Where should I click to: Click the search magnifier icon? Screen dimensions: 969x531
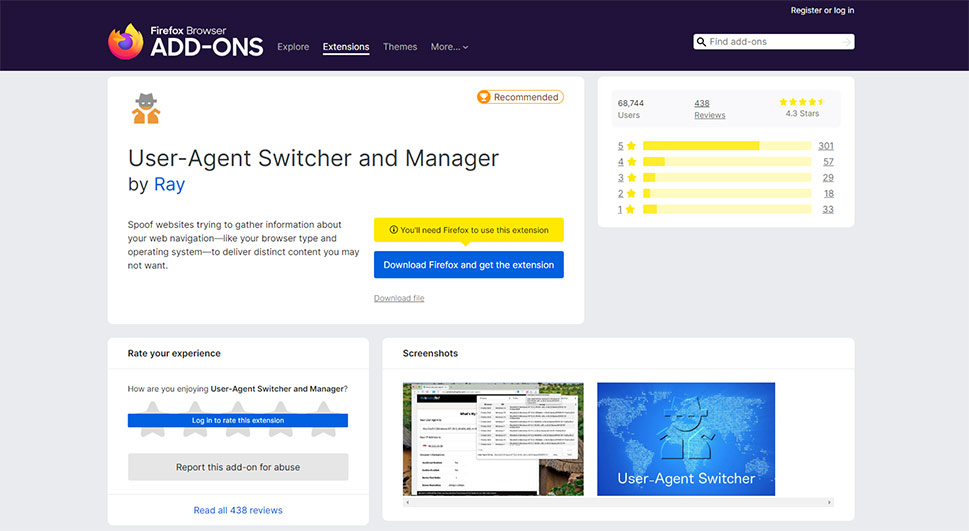(x=701, y=42)
